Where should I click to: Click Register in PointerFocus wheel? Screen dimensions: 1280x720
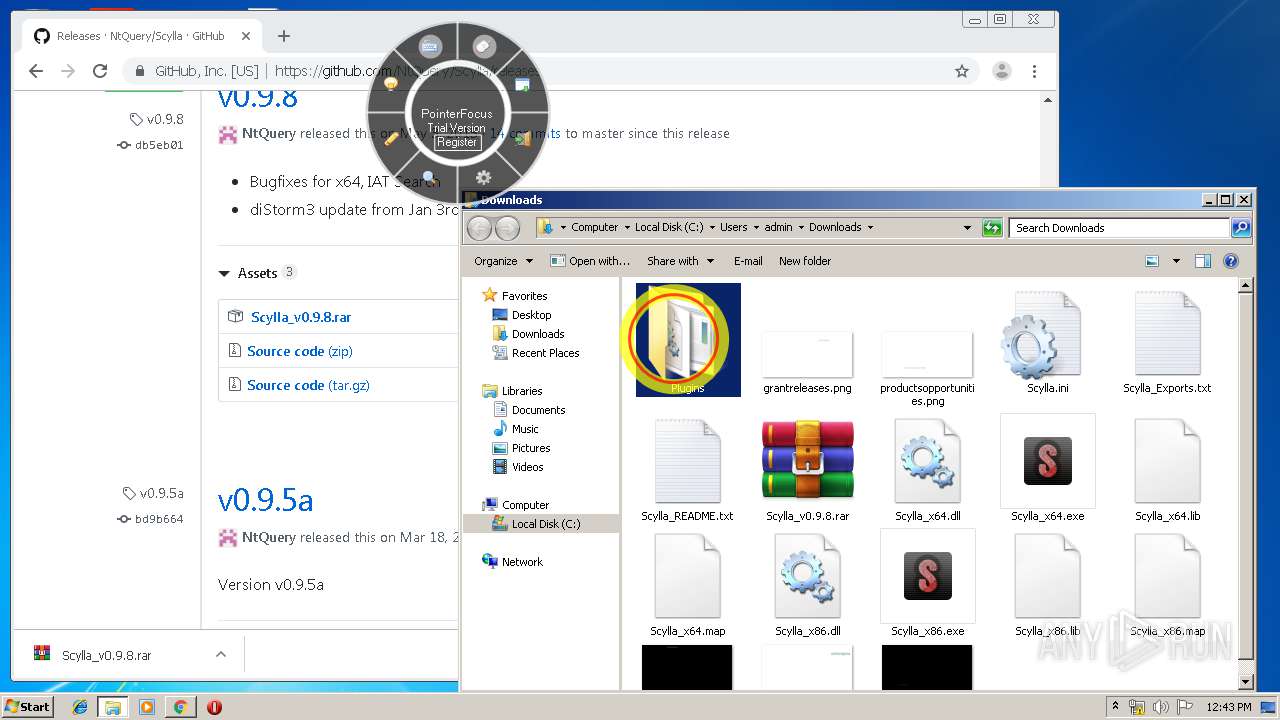[x=457, y=142]
